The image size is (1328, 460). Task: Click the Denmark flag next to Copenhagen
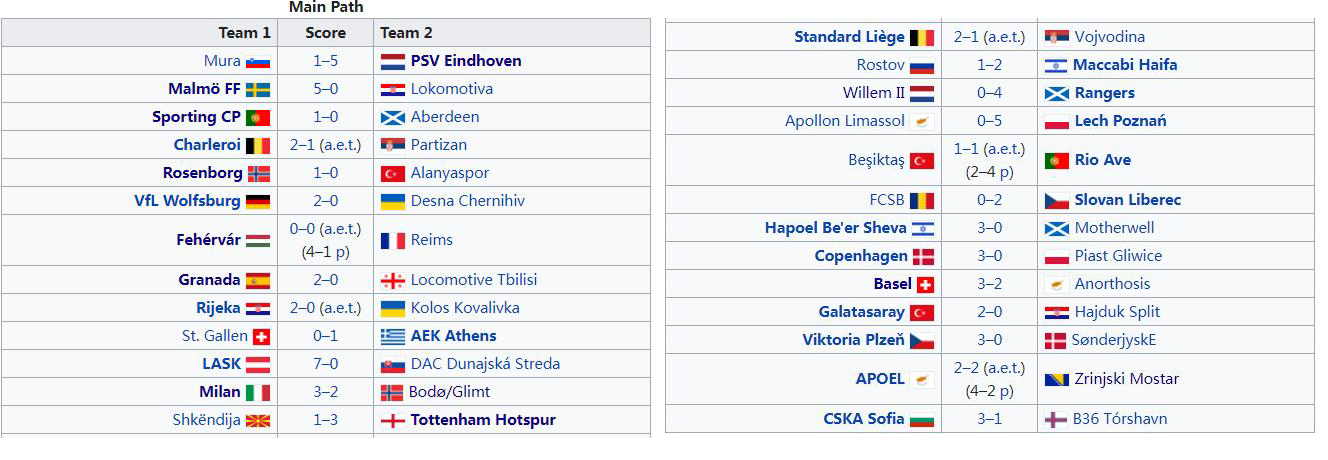(x=922, y=256)
